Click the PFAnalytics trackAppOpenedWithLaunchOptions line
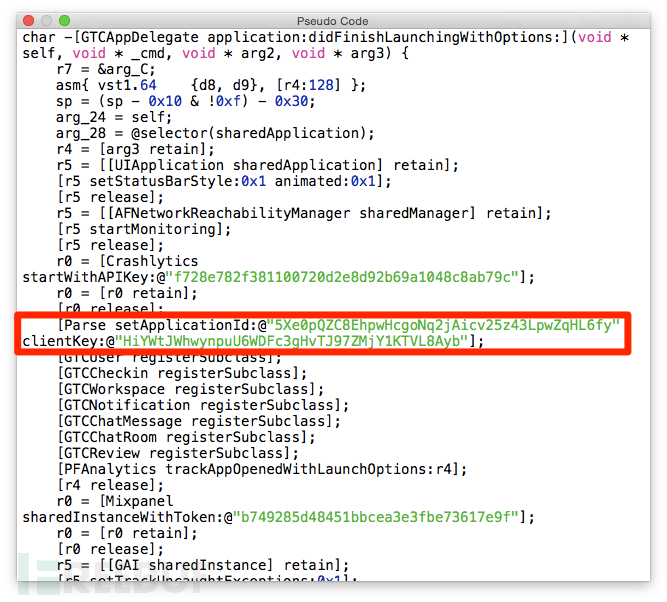 pyautogui.click(x=262, y=469)
